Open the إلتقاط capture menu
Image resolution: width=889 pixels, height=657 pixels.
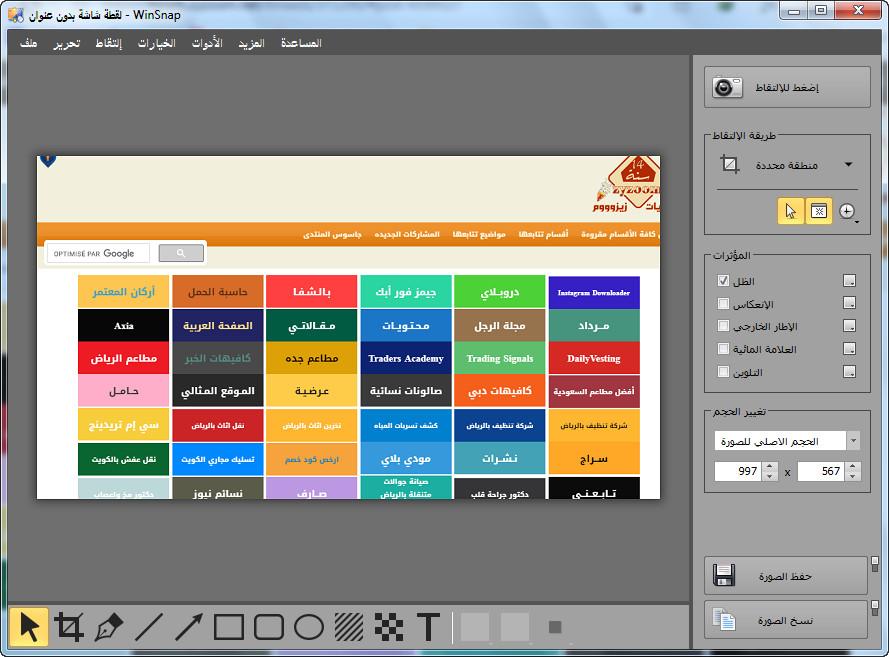(x=108, y=43)
